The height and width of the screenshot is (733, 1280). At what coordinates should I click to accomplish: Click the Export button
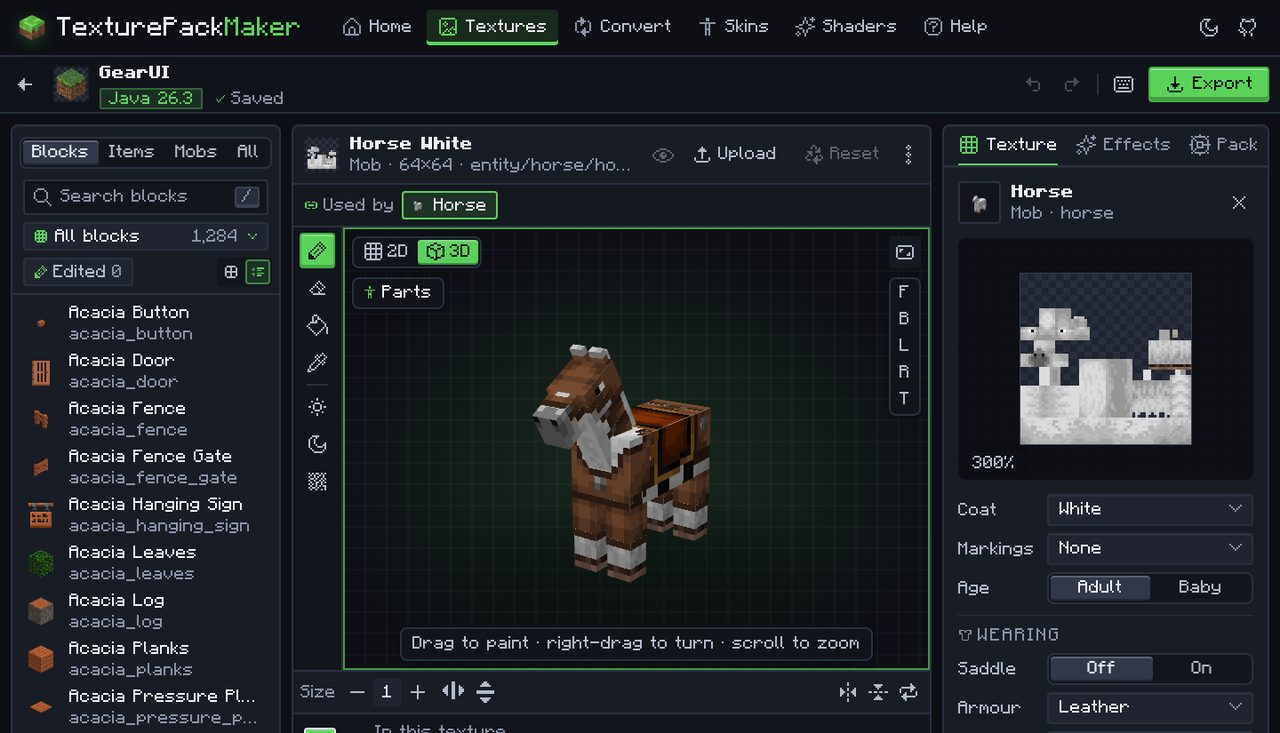coord(1208,84)
